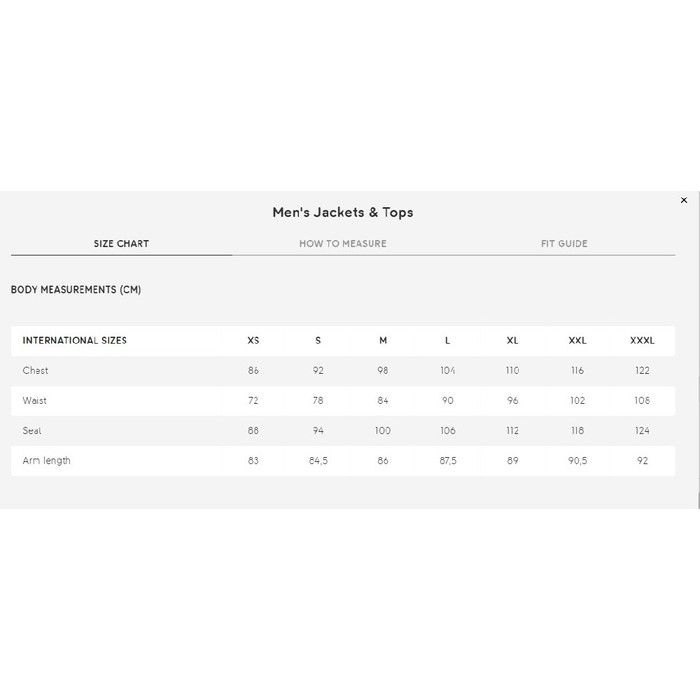Close the Men's Jackets & Tops size popup

pyautogui.click(x=684, y=200)
